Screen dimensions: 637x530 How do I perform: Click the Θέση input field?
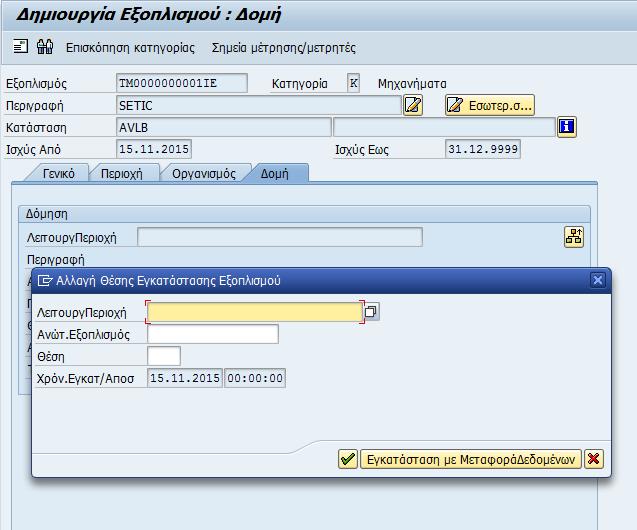point(164,356)
